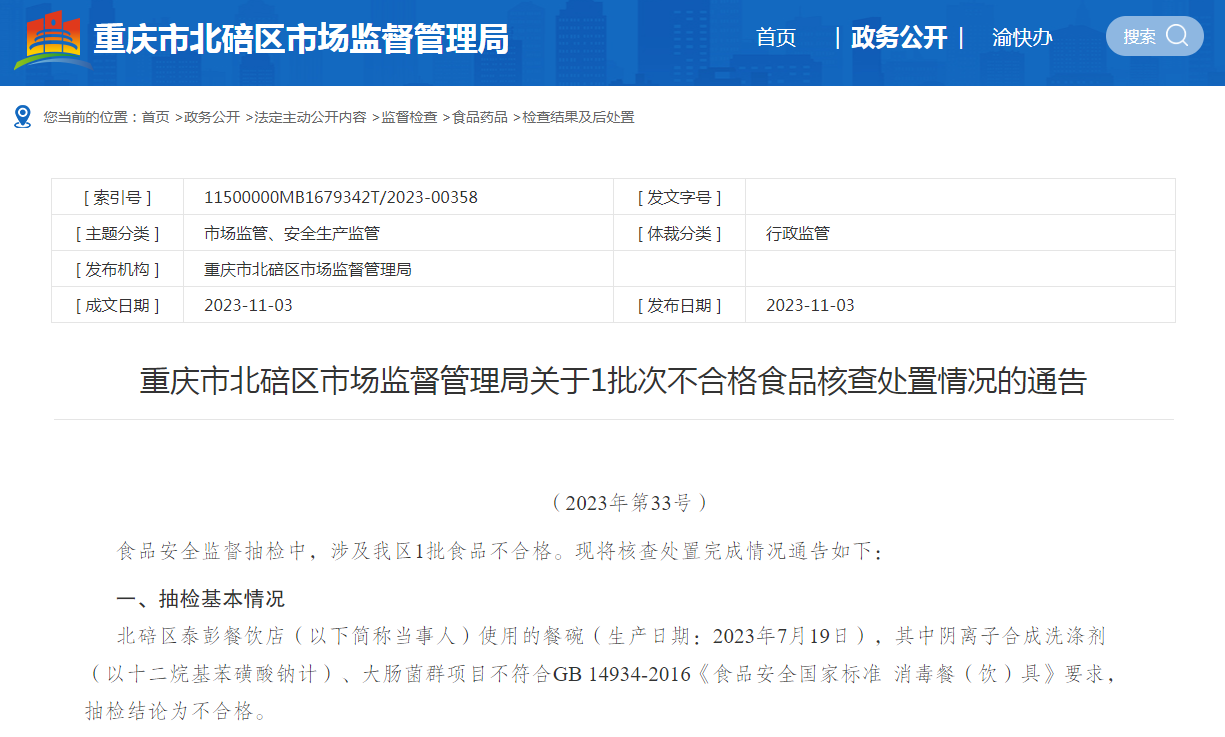Go to 首页 in breadcrumb trail
The image size is (1225, 737).
point(155,117)
